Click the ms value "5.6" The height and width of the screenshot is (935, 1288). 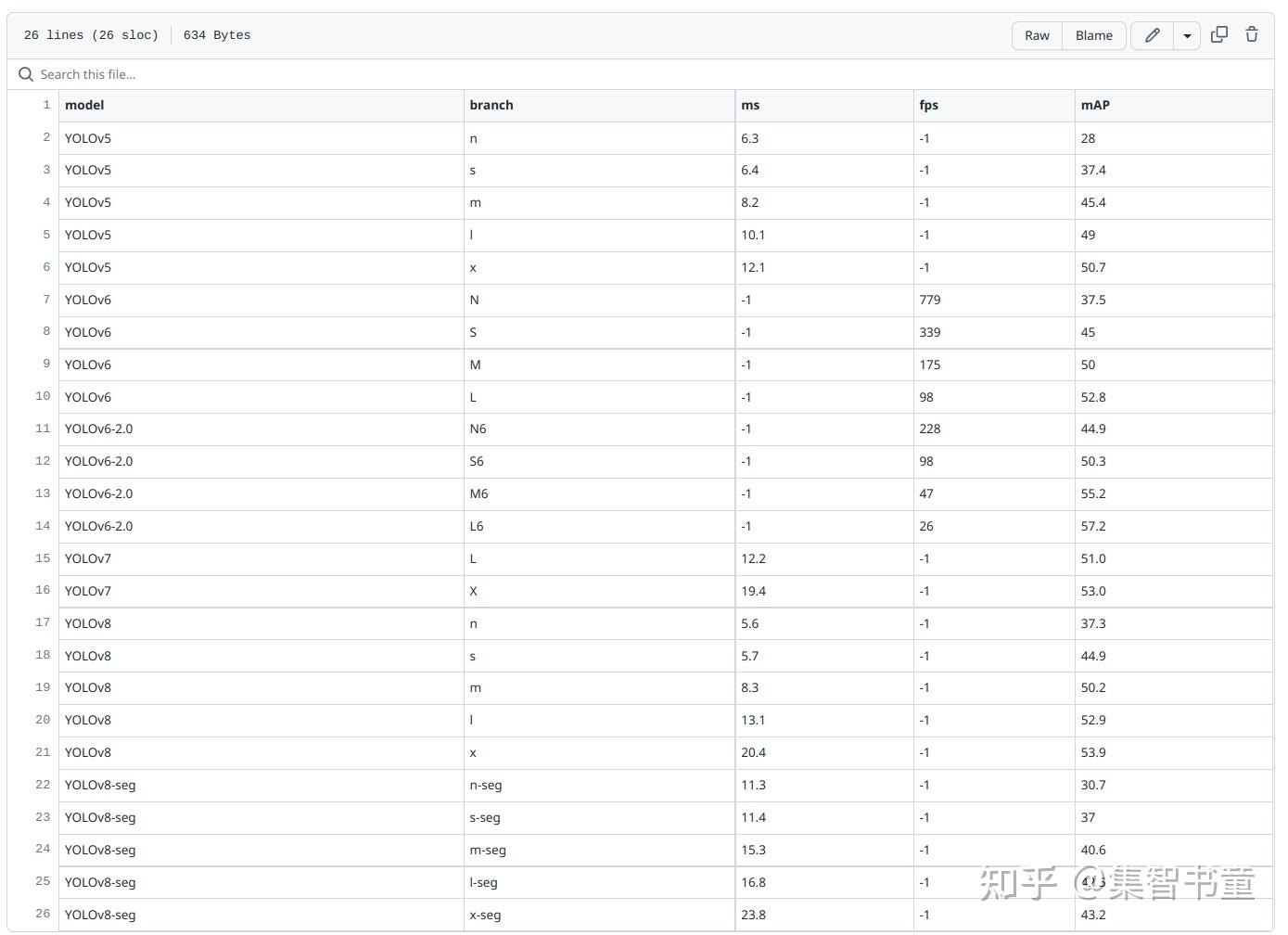tap(750, 623)
